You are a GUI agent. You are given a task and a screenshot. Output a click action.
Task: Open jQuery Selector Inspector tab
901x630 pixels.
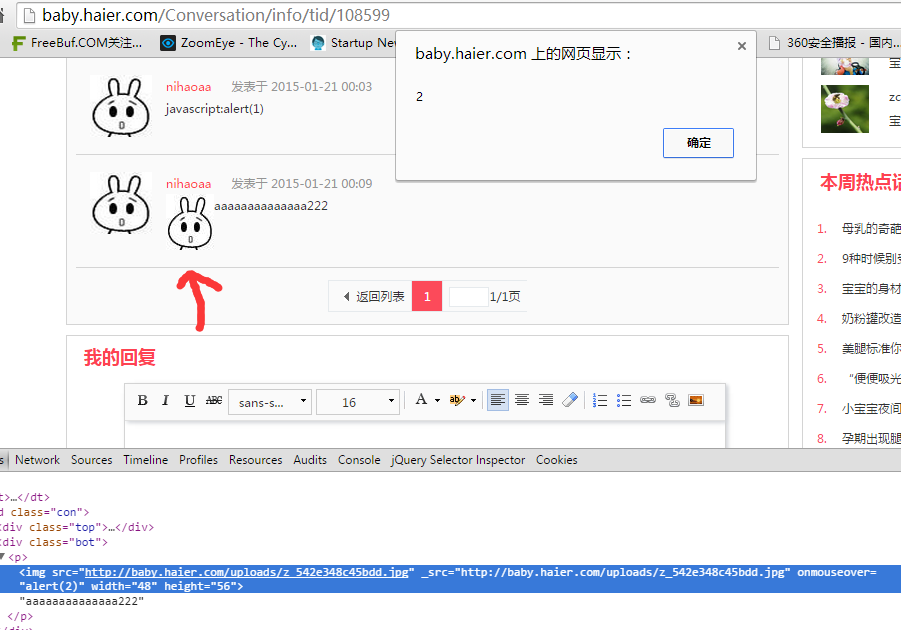tap(458, 460)
